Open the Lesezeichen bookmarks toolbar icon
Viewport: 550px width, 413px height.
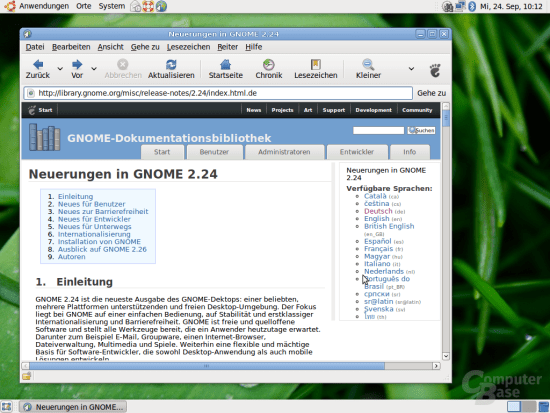(316, 64)
